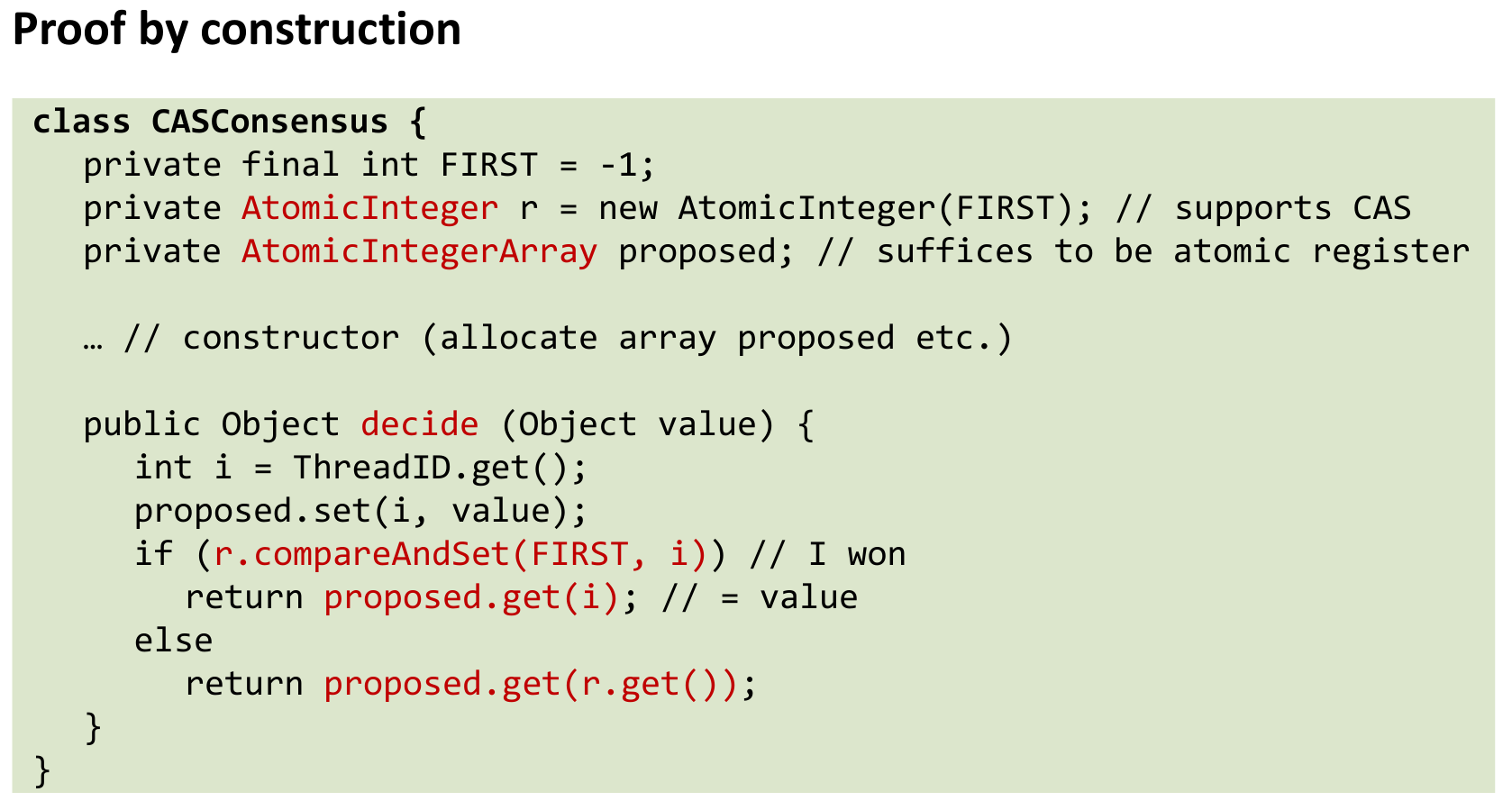Click the 'proposed.set(i, value)' statement
The image size is (1512, 810).
point(360,511)
